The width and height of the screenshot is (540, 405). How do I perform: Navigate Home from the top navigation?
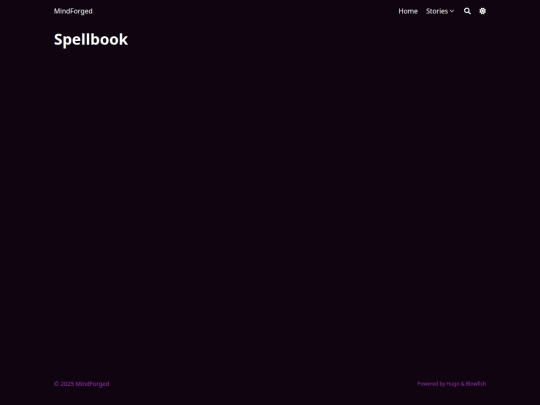pos(408,11)
